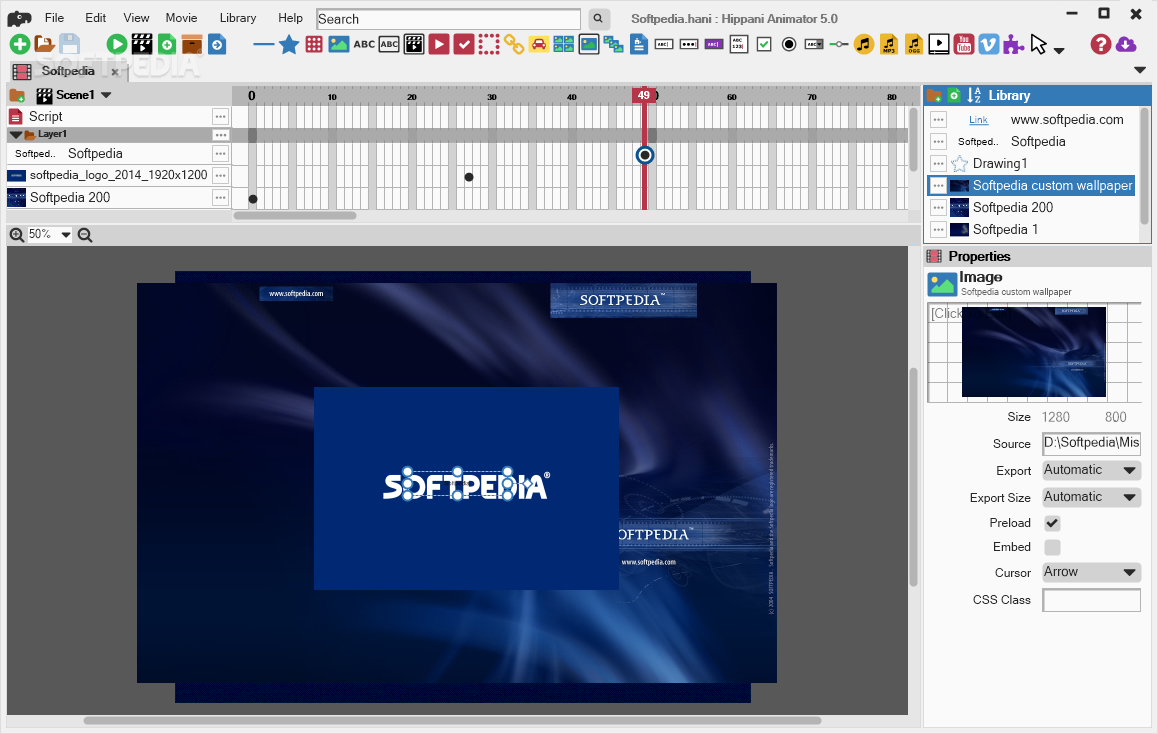1158x734 pixels.
Task: Open the Cursor Arrow dropdown
Action: [1091, 572]
